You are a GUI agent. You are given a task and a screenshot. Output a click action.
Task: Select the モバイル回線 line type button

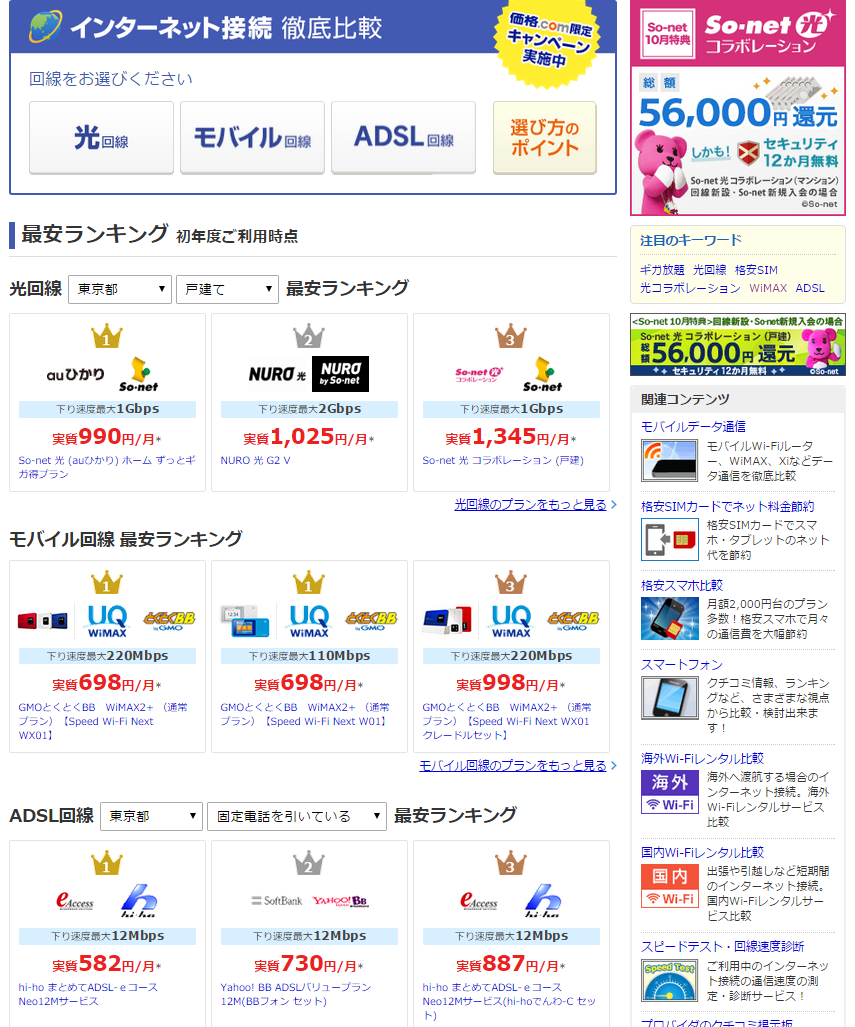pyautogui.click(x=252, y=138)
